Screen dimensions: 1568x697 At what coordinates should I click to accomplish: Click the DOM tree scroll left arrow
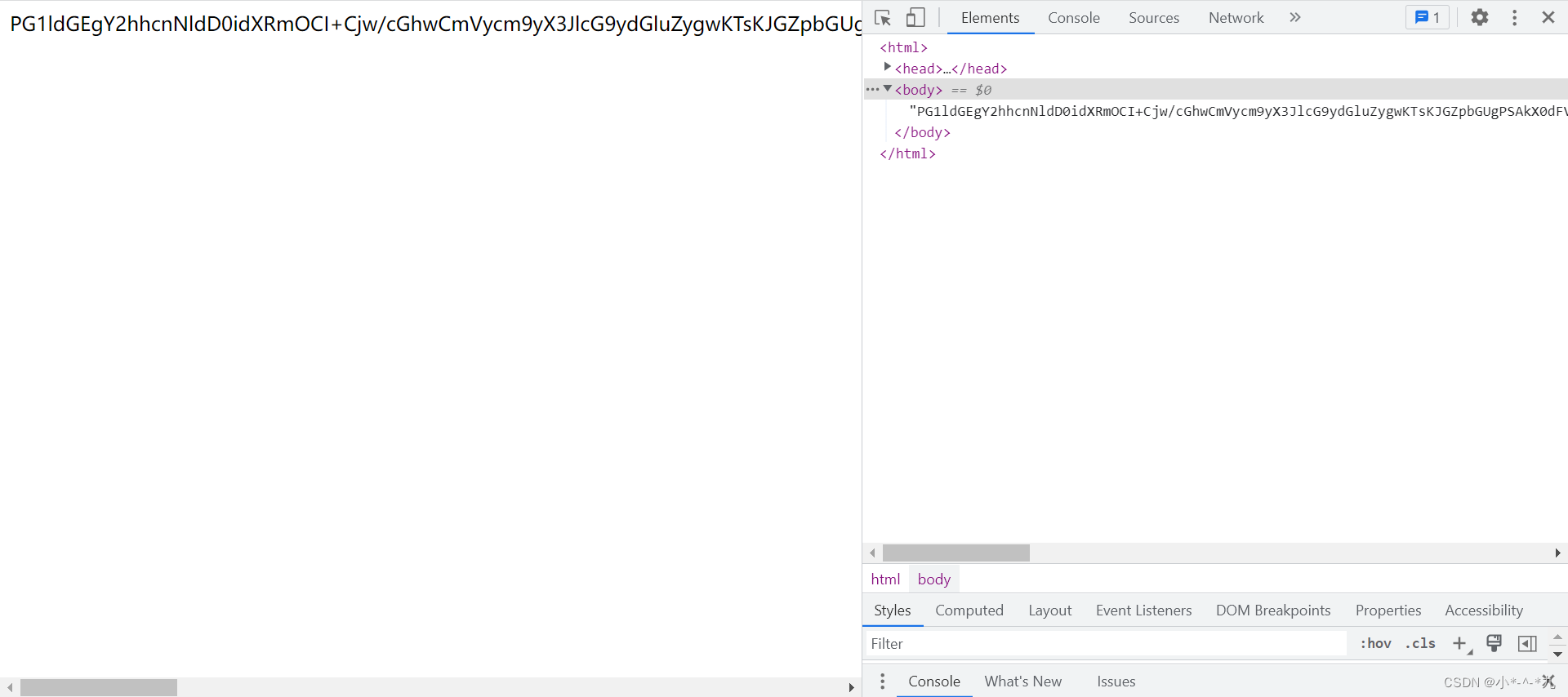pyautogui.click(x=872, y=553)
